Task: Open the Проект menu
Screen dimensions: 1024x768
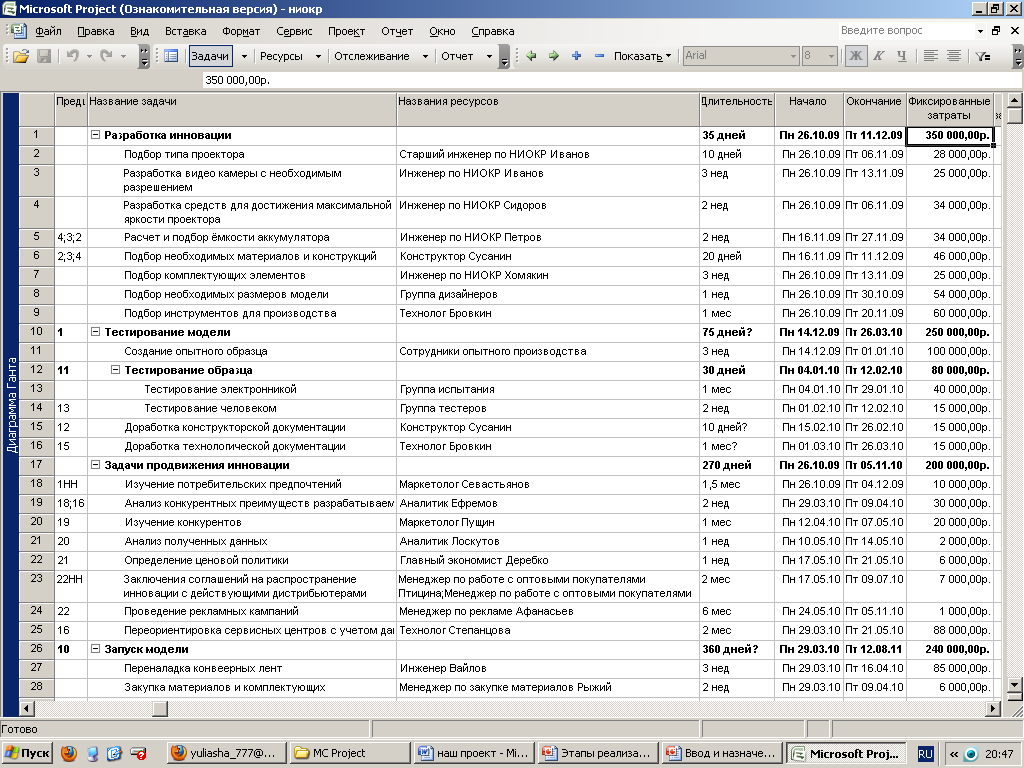Action: (x=346, y=31)
